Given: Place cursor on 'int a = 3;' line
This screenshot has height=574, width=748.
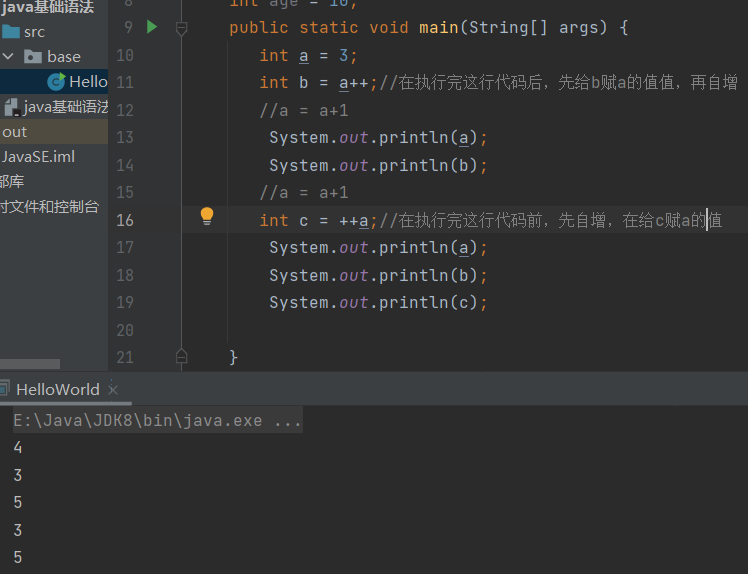Looking at the screenshot, I should pyautogui.click(x=308, y=56).
